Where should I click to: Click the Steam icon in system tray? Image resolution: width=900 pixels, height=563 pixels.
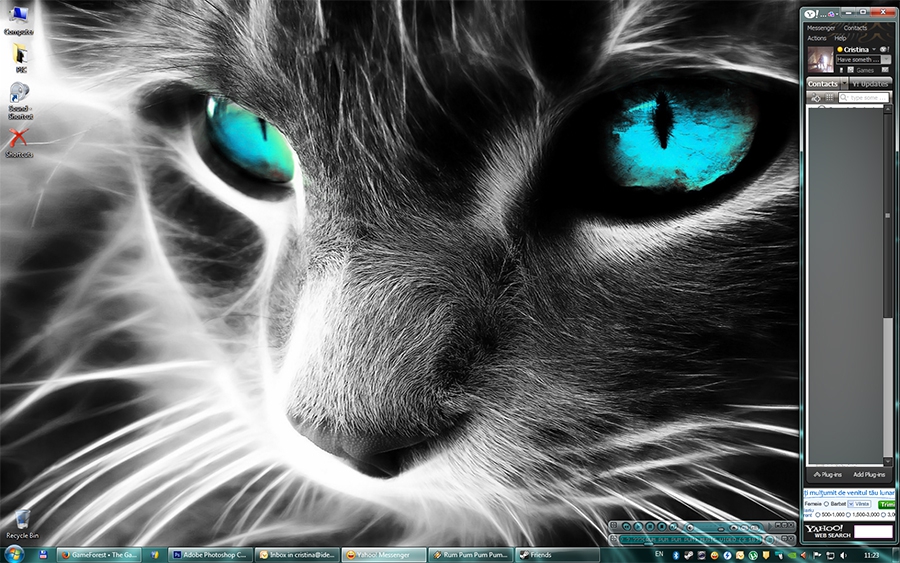point(689,556)
